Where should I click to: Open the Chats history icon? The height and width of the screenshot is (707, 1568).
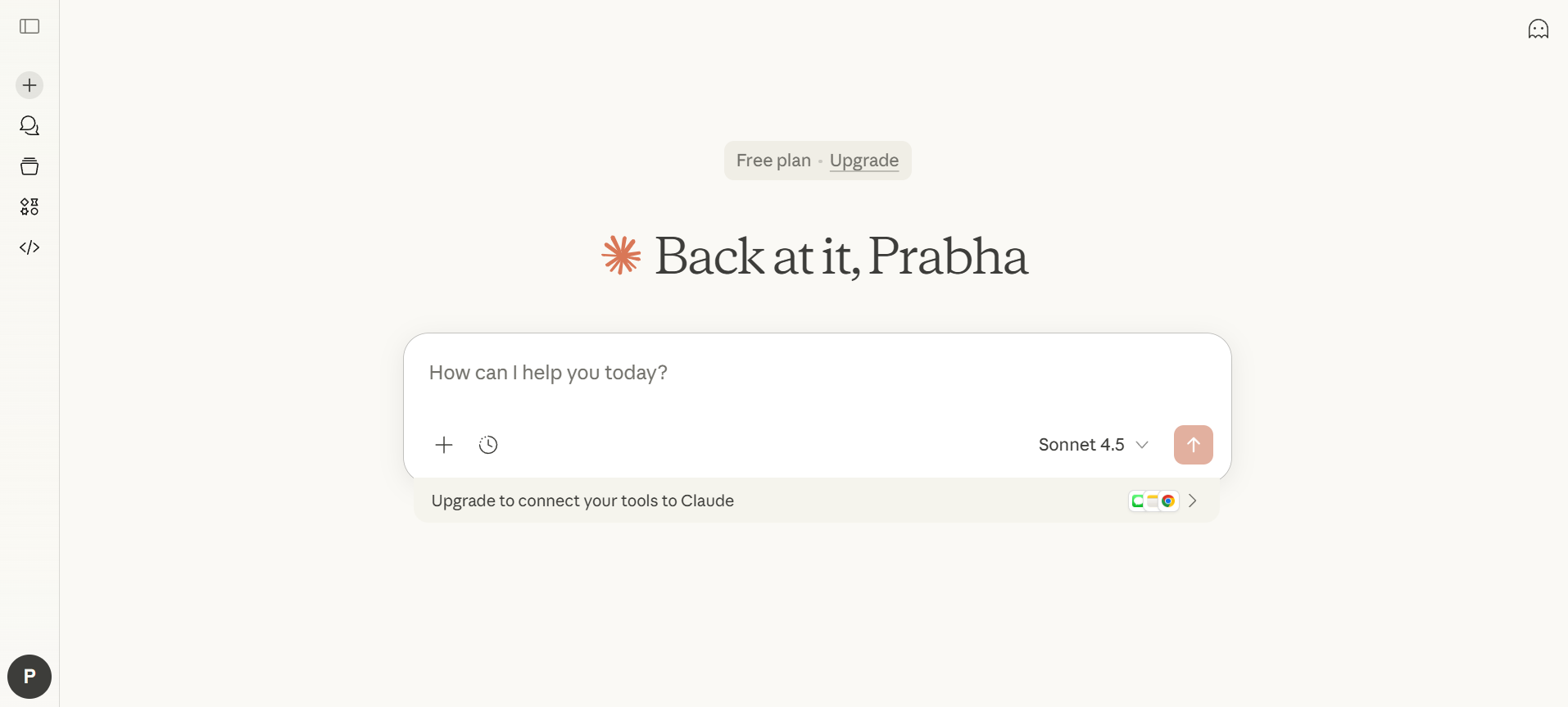29,125
